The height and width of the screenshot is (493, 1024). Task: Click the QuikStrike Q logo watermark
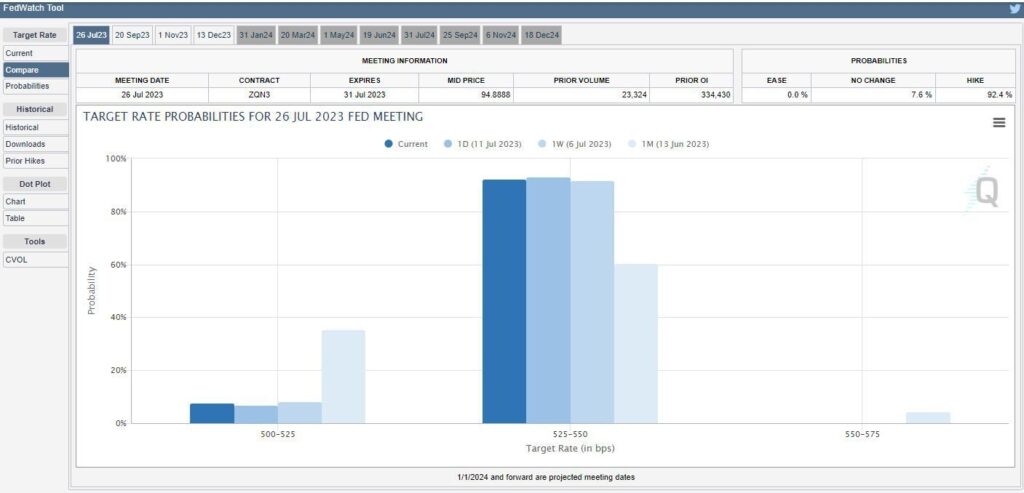[985, 191]
